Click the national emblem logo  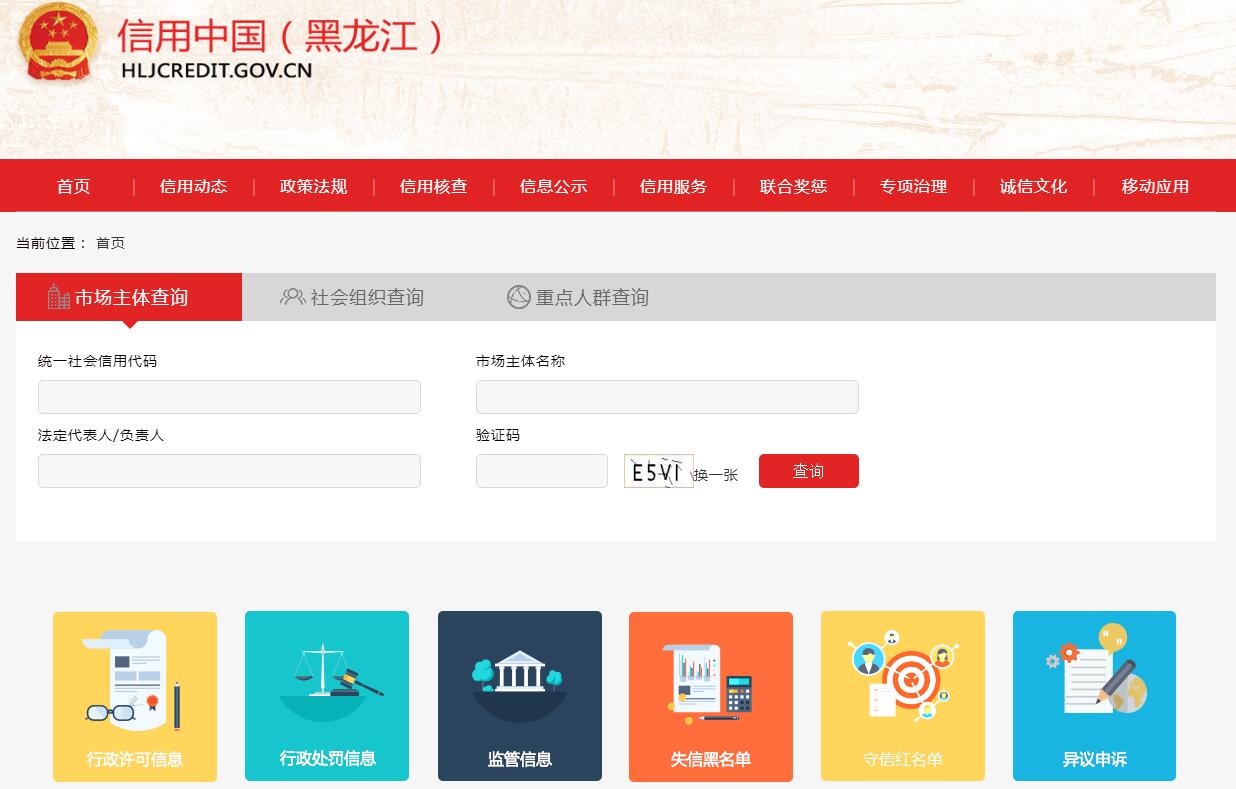click(x=59, y=43)
